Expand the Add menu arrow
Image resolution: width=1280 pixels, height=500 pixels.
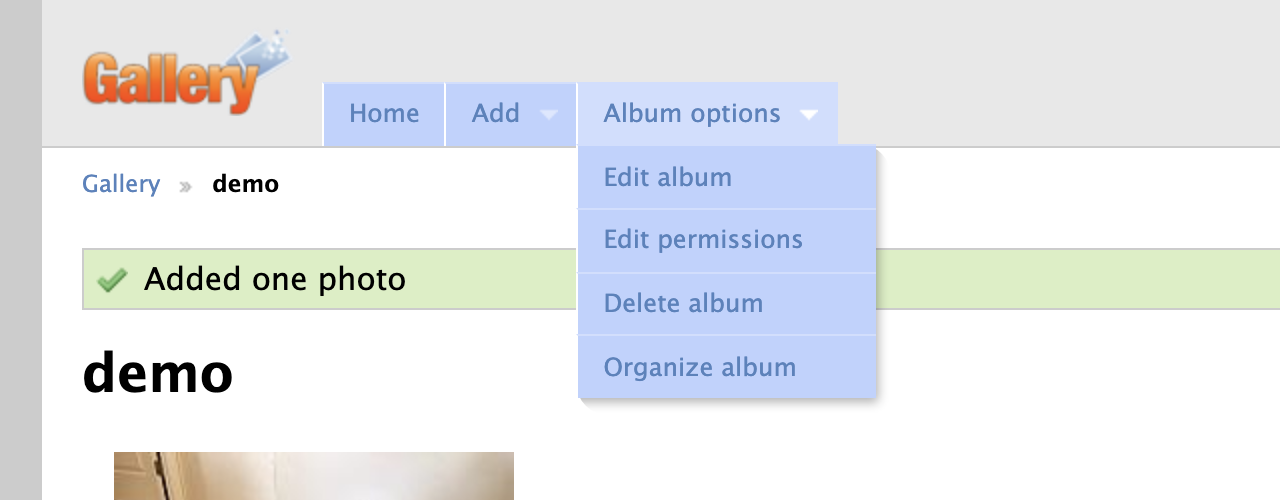click(548, 114)
